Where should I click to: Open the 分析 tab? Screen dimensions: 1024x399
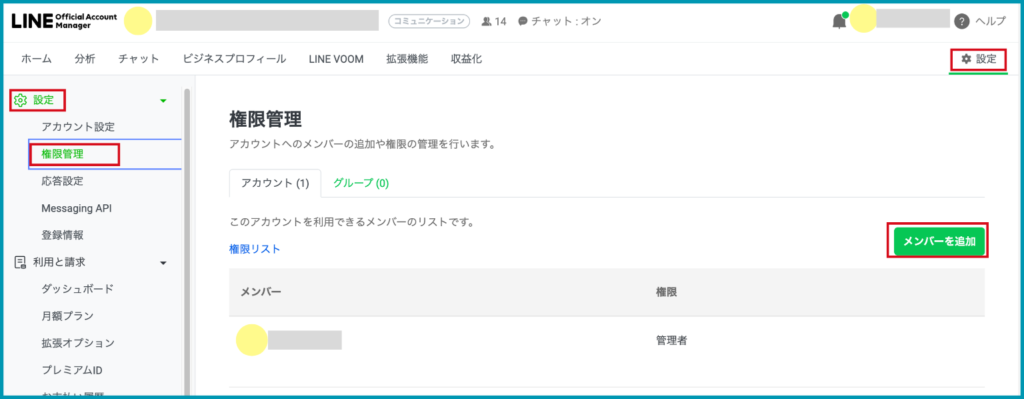click(x=85, y=59)
